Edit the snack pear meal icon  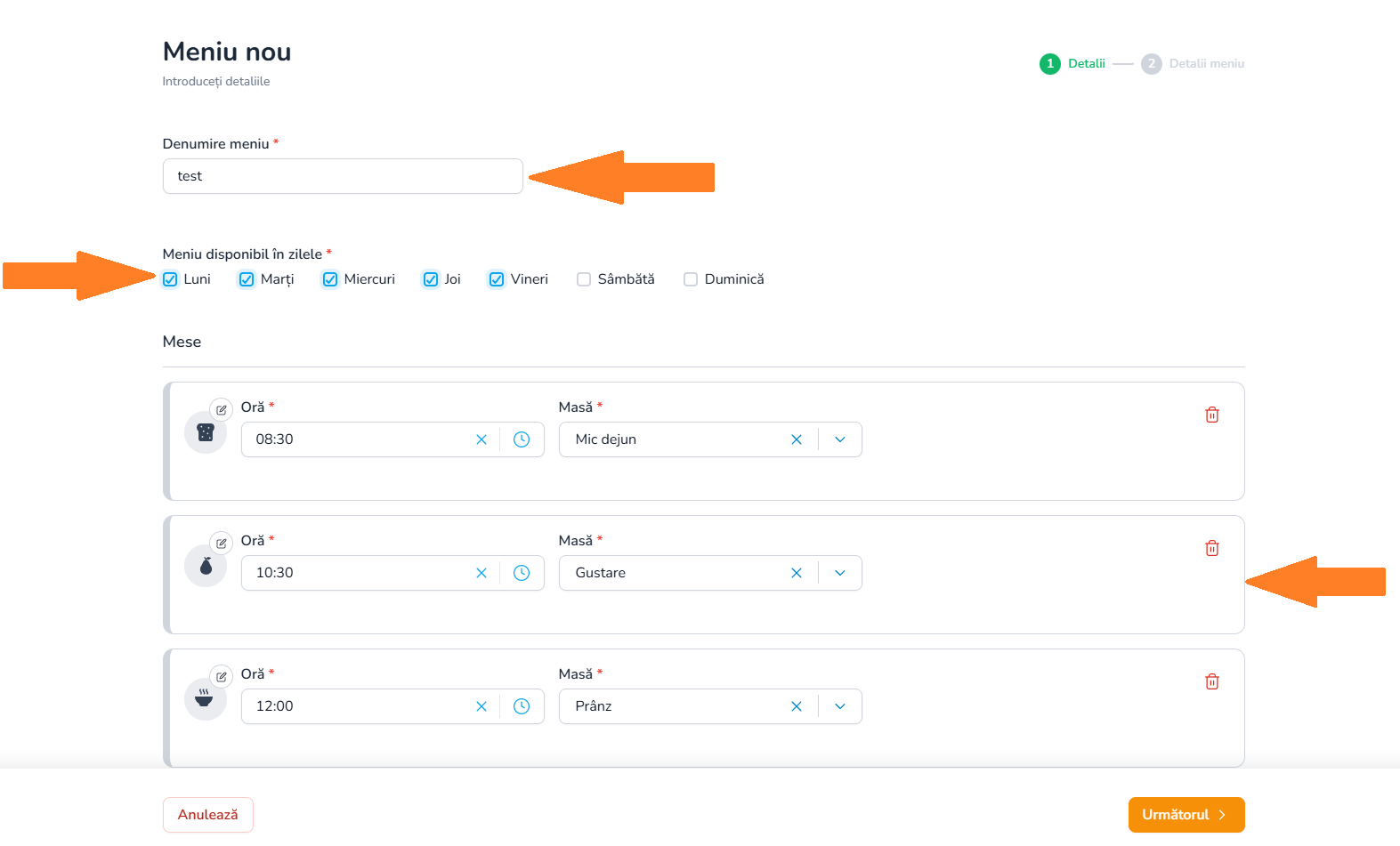pyautogui.click(x=221, y=543)
